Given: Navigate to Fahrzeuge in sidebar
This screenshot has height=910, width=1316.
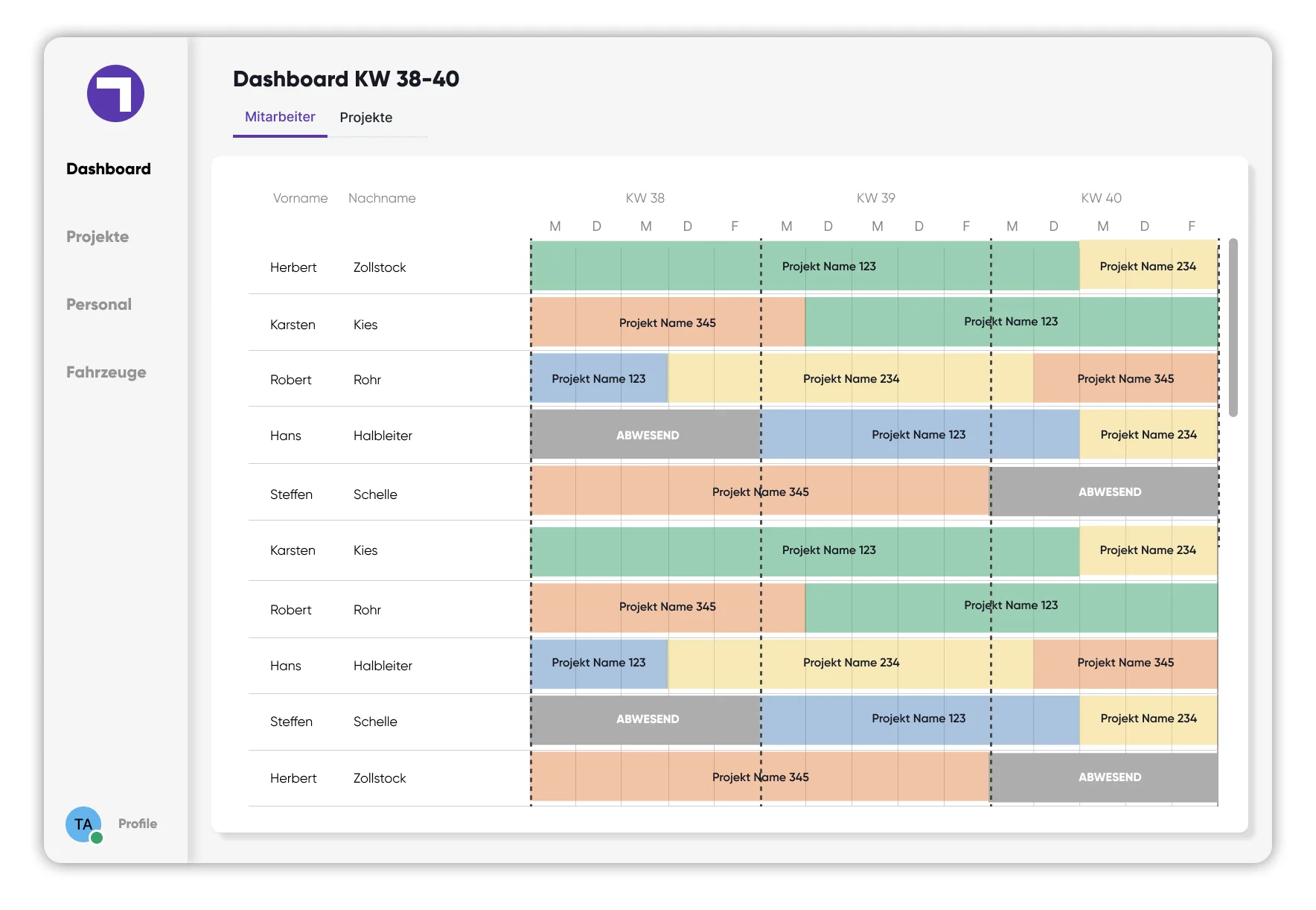Looking at the screenshot, I should point(106,372).
